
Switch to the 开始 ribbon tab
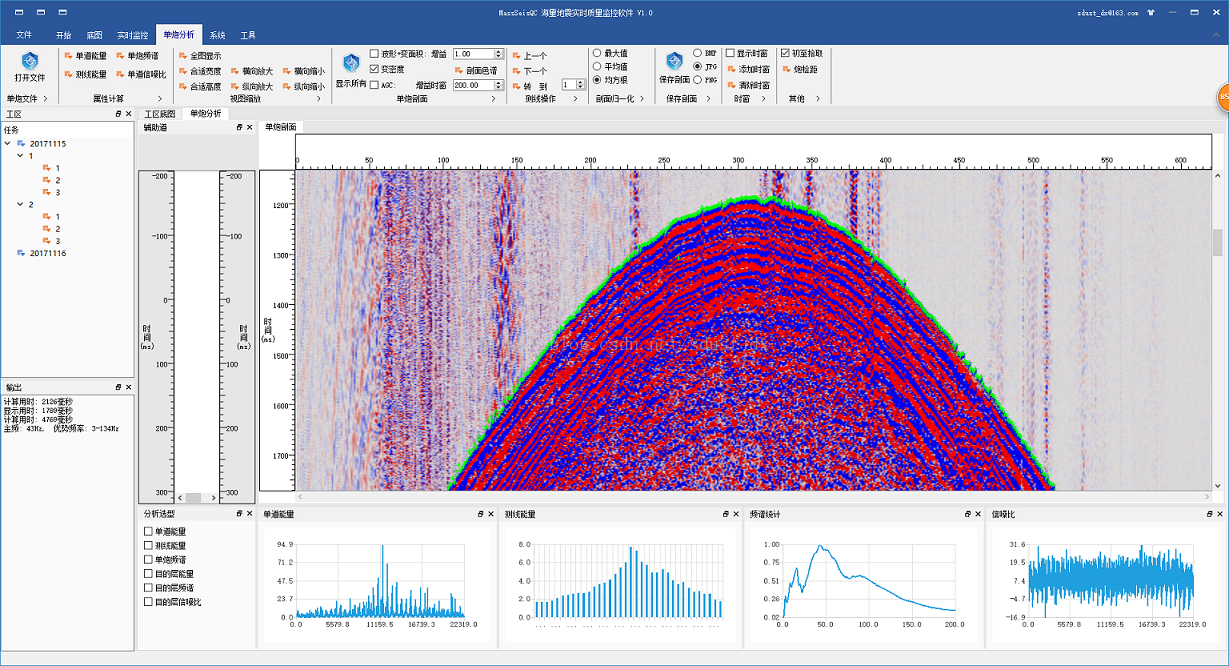tap(64, 35)
